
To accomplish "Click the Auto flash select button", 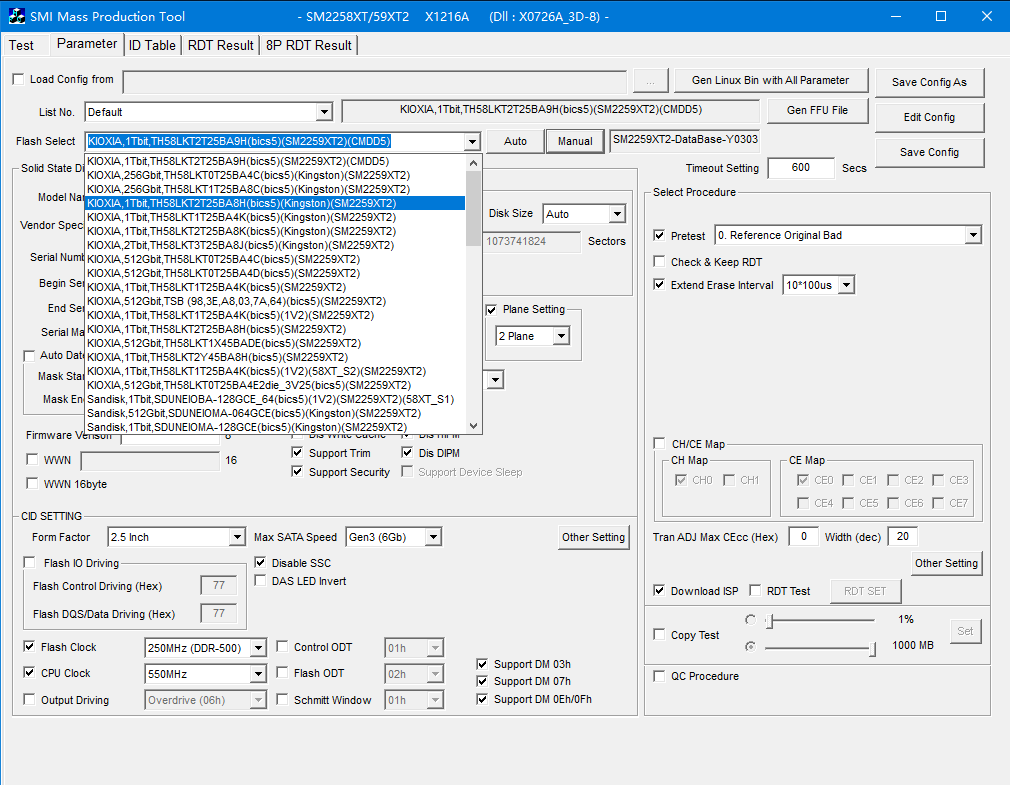I will (x=515, y=141).
